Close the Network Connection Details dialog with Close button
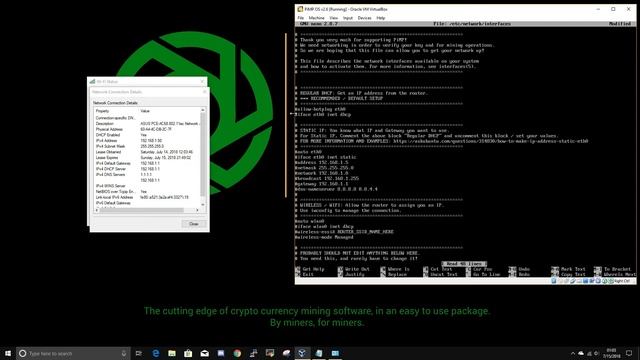Screen dimensions: 640x360 [x=193, y=224]
